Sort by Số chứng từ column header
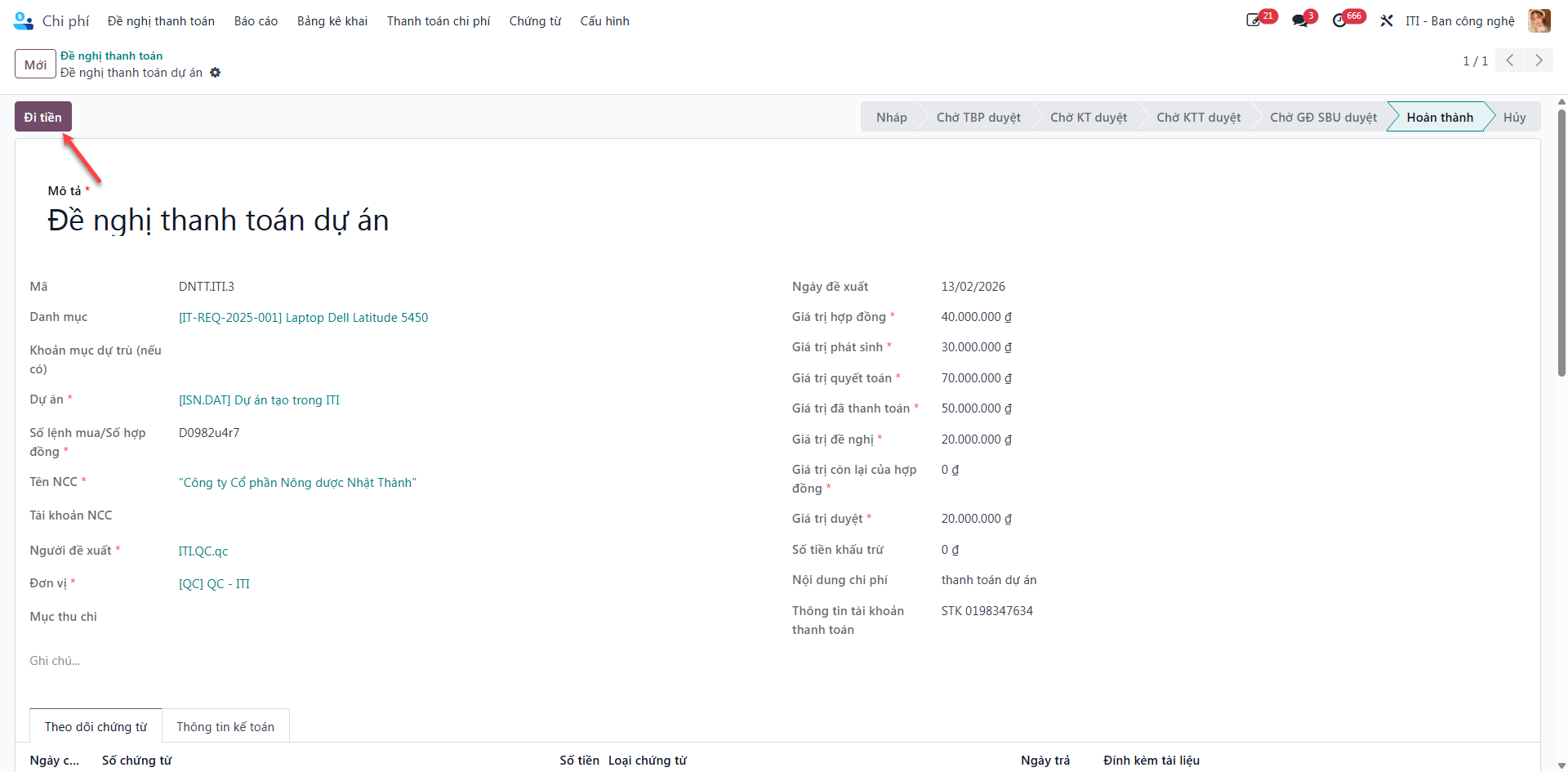The image size is (1568, 772). [136, 761]
